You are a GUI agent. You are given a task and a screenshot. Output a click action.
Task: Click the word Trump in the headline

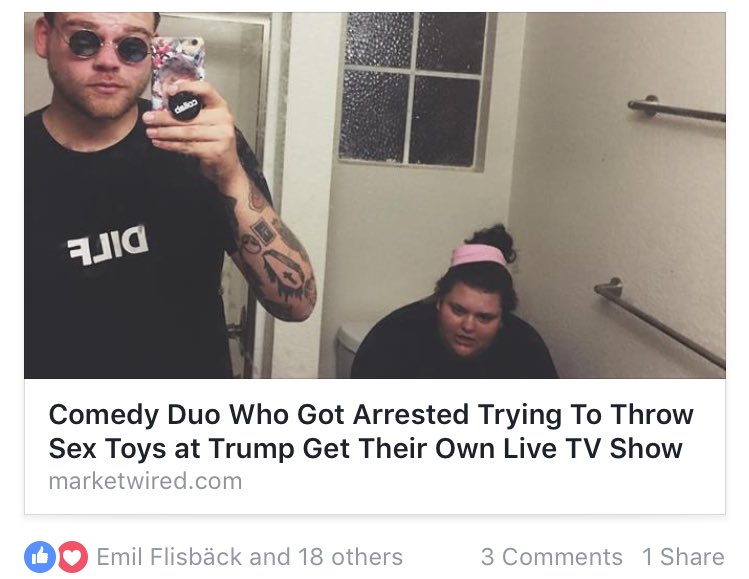[251, 449]
